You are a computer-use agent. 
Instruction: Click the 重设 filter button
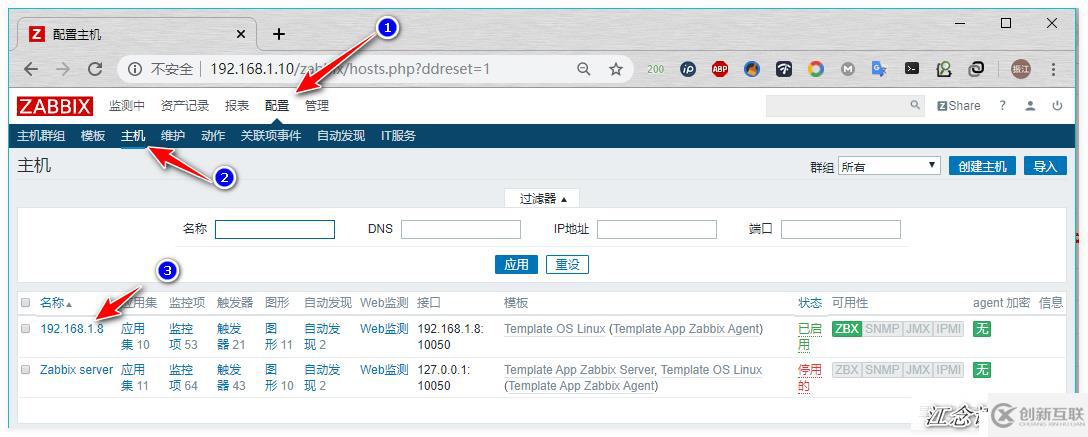coord(567,264)
